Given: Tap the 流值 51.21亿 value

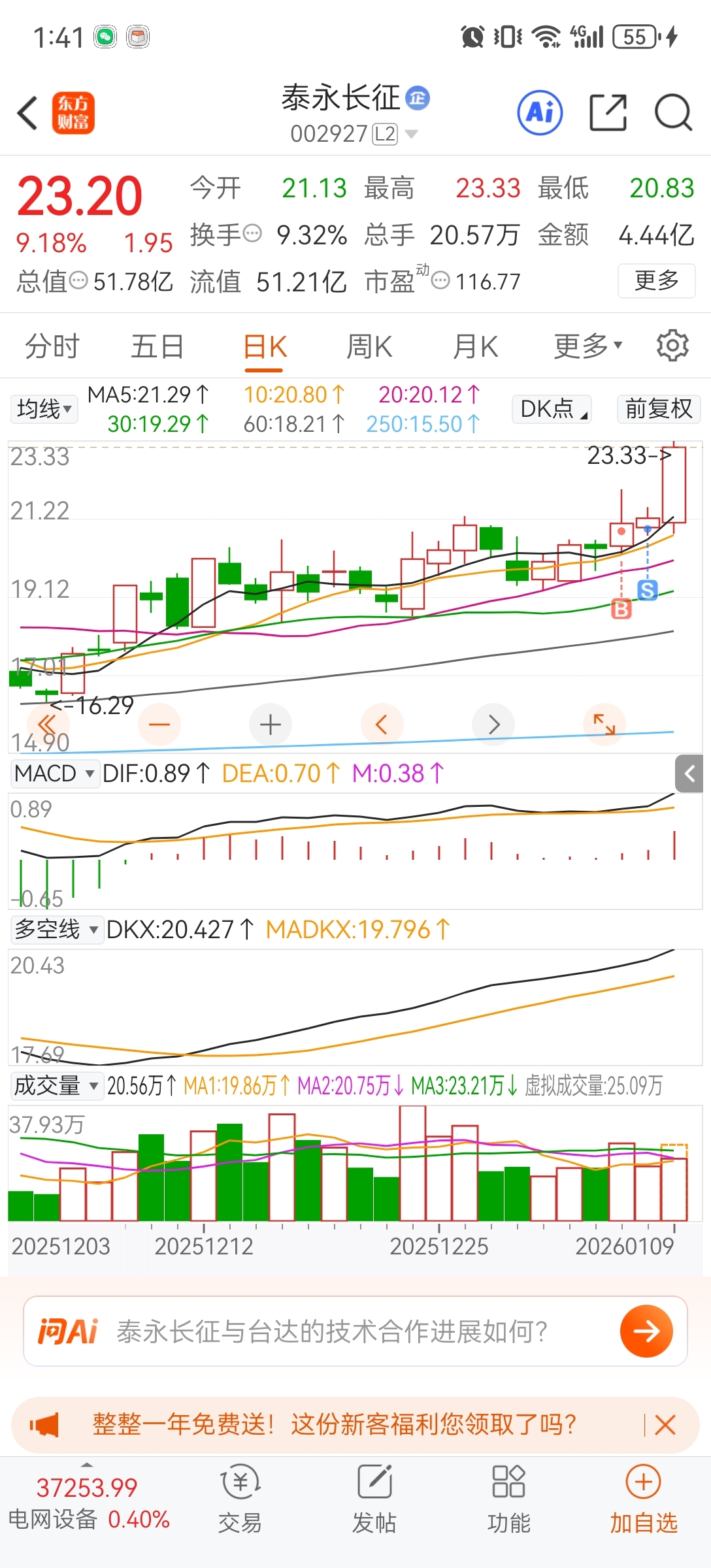Looking at the screenshot, I should click(301, 282).
